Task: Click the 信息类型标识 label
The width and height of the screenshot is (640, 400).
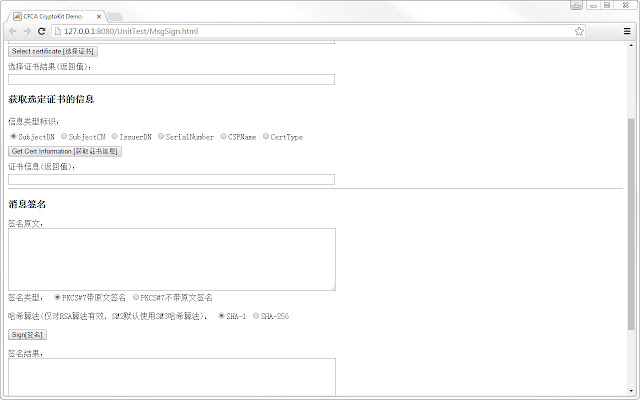Action: pos(33,122)
